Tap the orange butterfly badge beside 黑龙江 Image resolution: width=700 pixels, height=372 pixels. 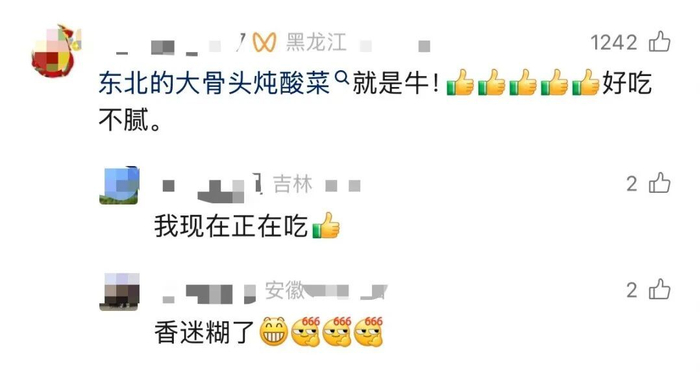click(264, 43)
